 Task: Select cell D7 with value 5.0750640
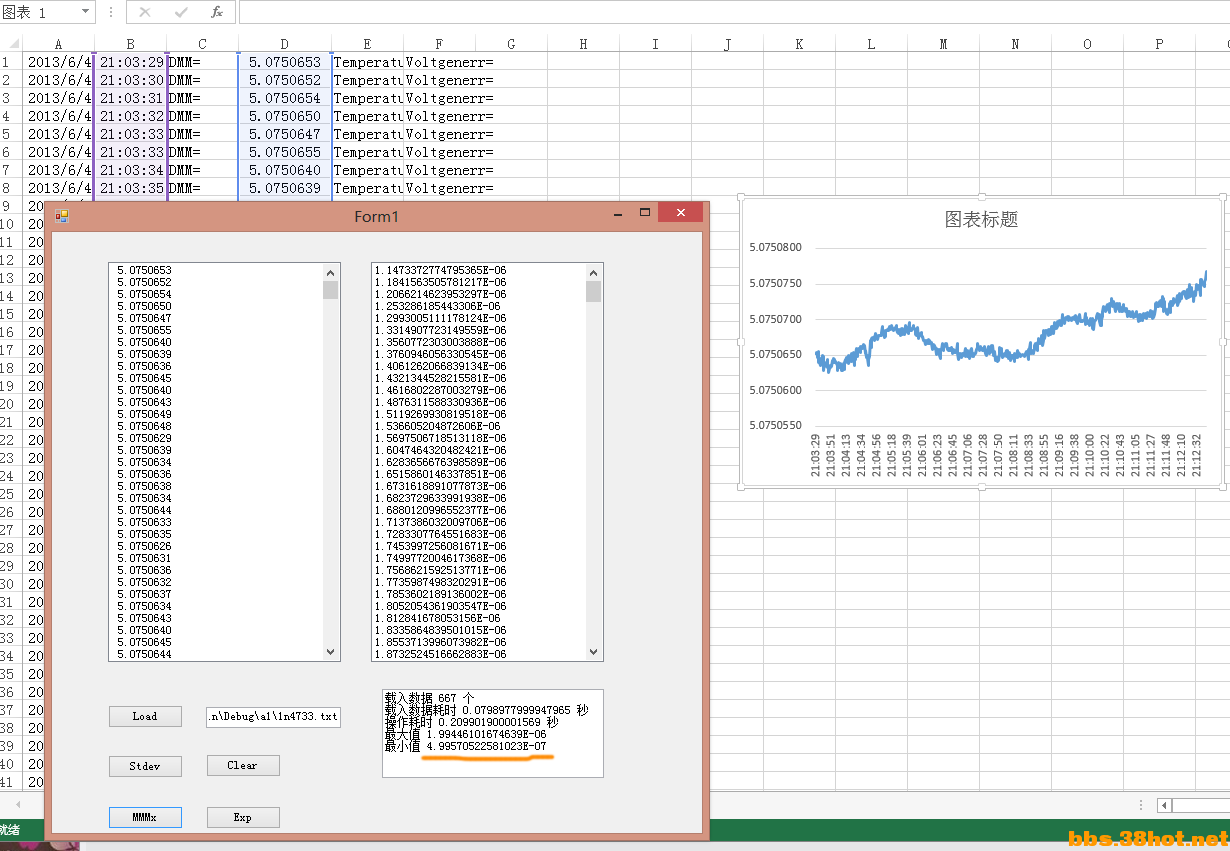[x=285, y=170]
